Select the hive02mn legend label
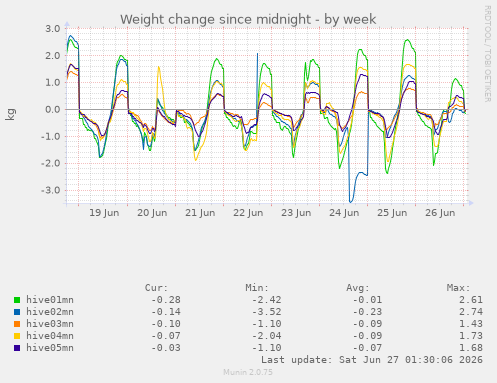 point(50,312)
